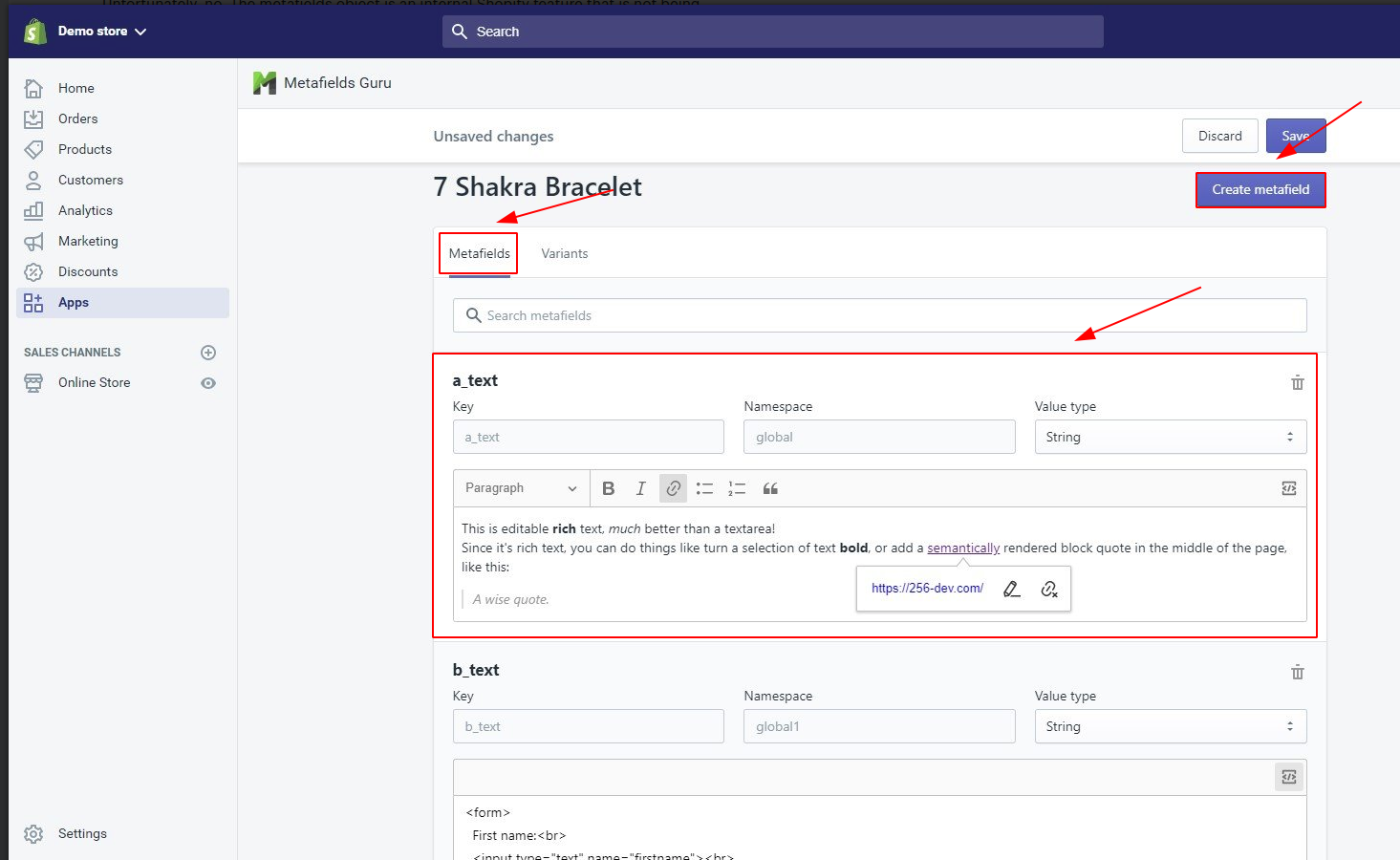This screenshot has width=1400, height=860.
Task: Insert a bulleted list
Action: tap(705, 488)
